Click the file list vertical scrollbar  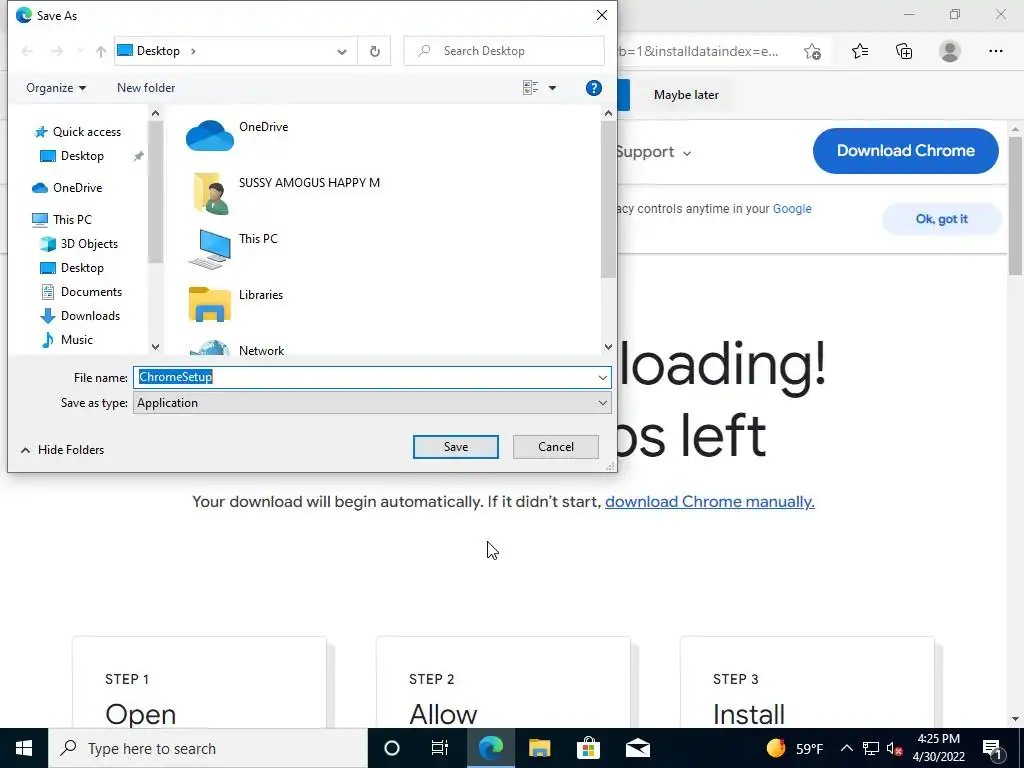click(608, 199)
